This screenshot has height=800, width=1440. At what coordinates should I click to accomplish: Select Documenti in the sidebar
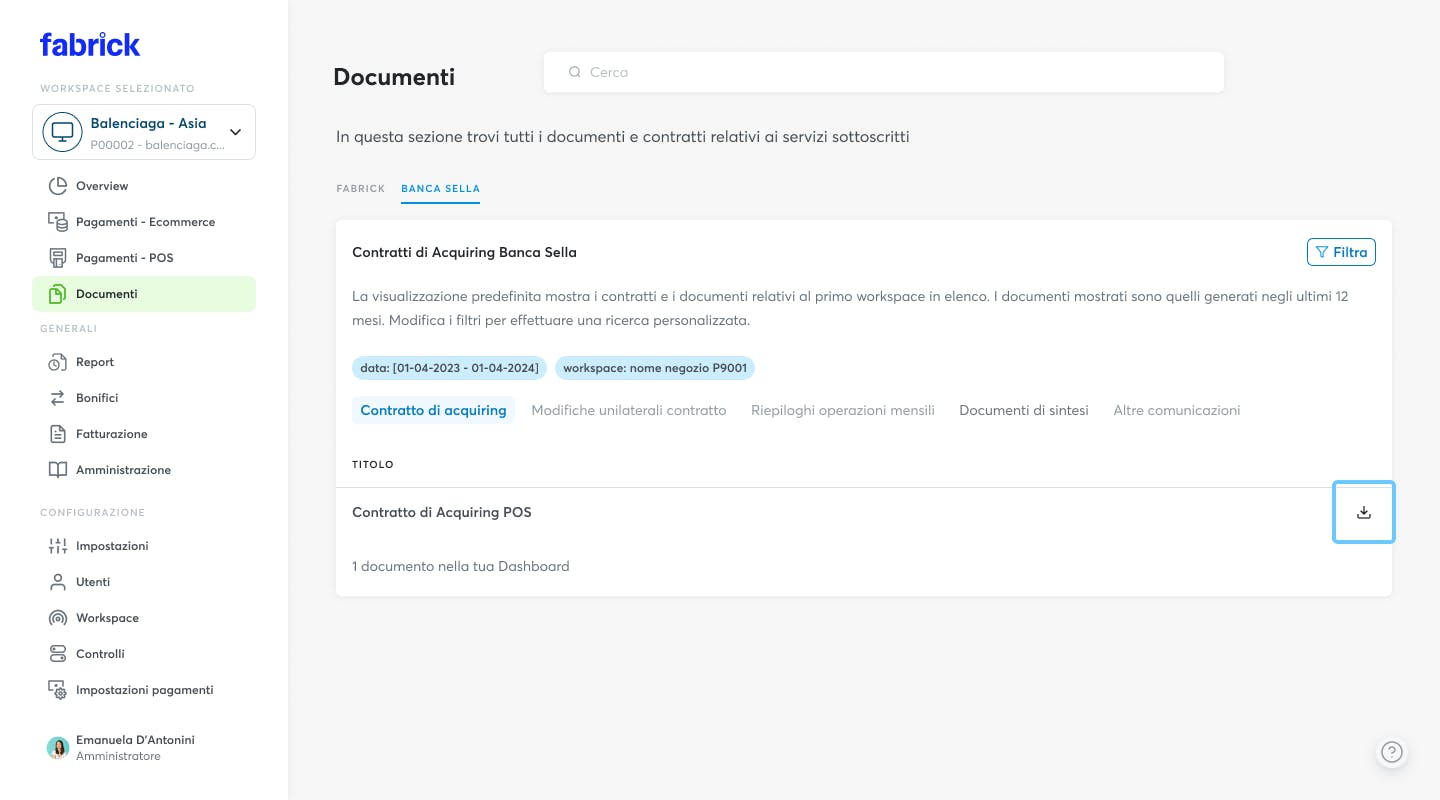[144, 294]
